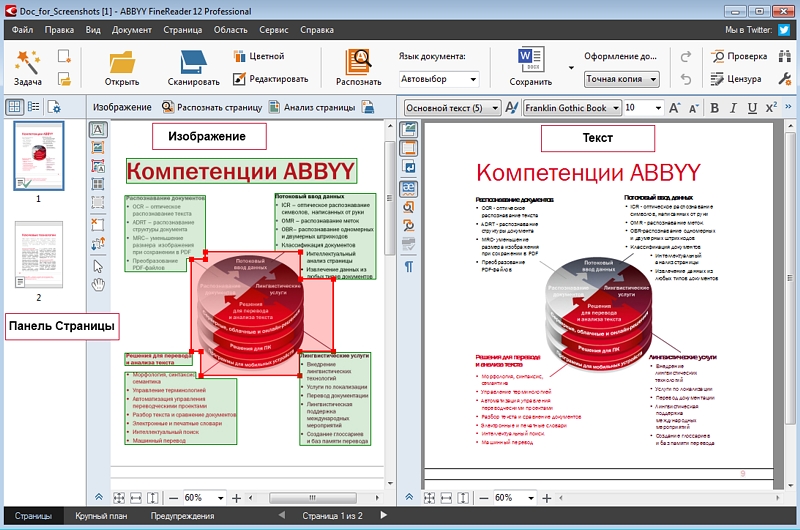Click the Распознать (Recognize) magnifier icon
Image resolution: width=800 pixels, height=530 pixels.
click(358, 62)
